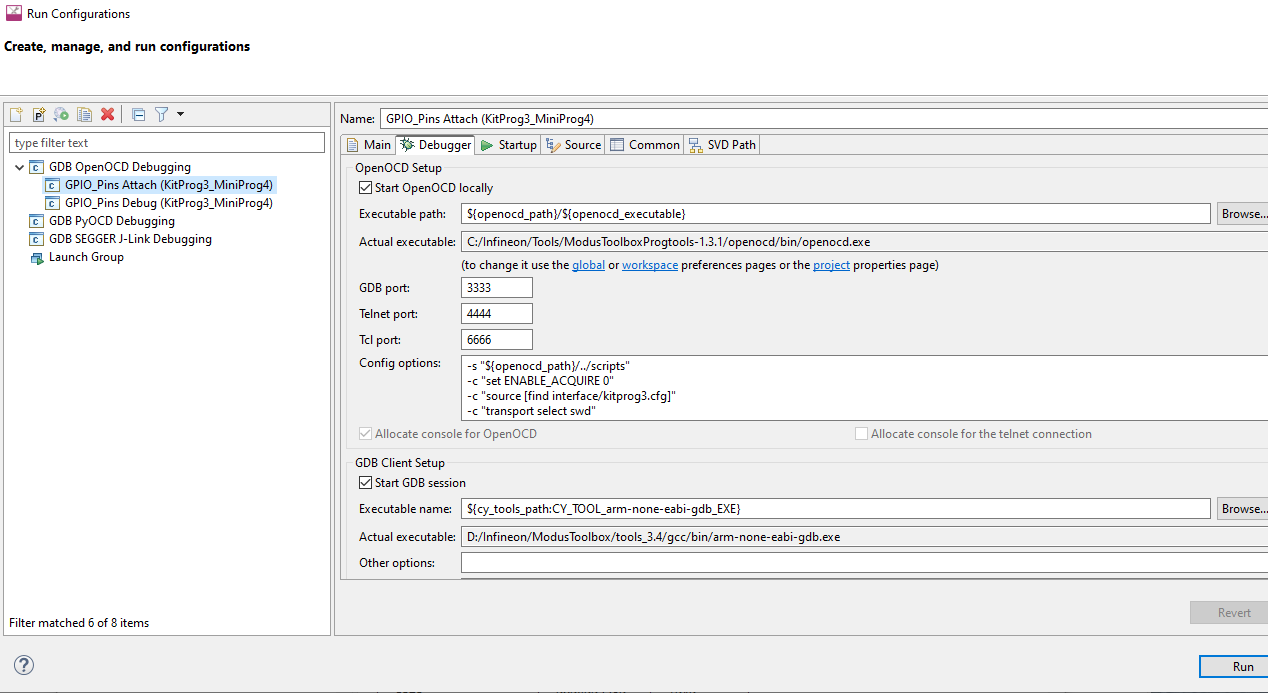The height and width of the screenshot is (693, 1268).
Task: Select GPIO_Pins Attach configuration
Action: click(168, 185)
